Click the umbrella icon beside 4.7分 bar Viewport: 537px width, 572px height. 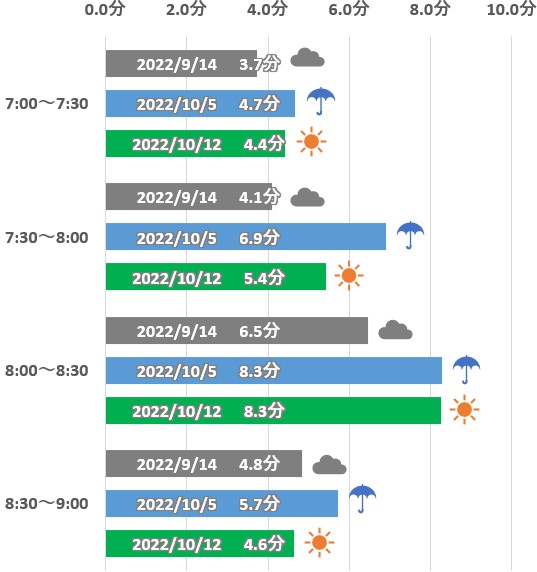click(x=321, y=101)
